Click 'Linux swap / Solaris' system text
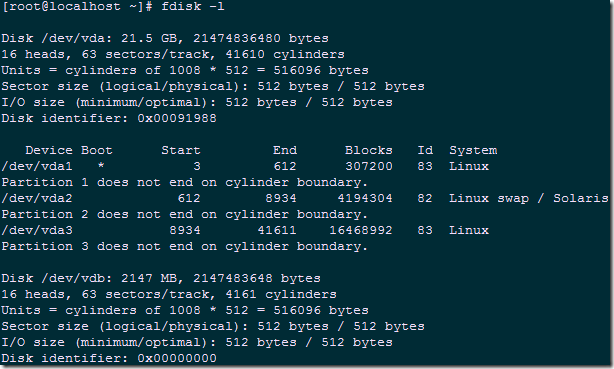Image resolution: width=614 pixels, height=369 pixels. tap(529, 199)
